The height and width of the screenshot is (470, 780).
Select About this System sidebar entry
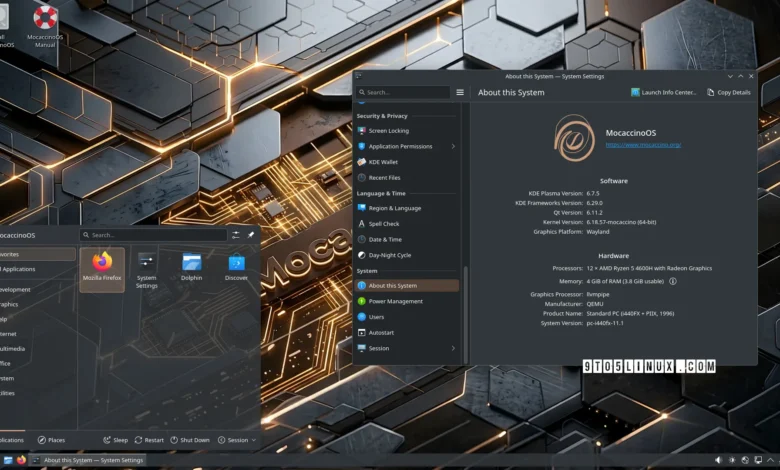[407, 285]
